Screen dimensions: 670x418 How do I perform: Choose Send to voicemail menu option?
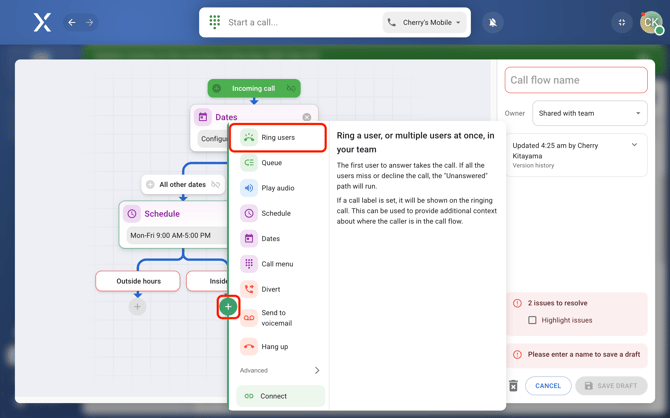276,318
